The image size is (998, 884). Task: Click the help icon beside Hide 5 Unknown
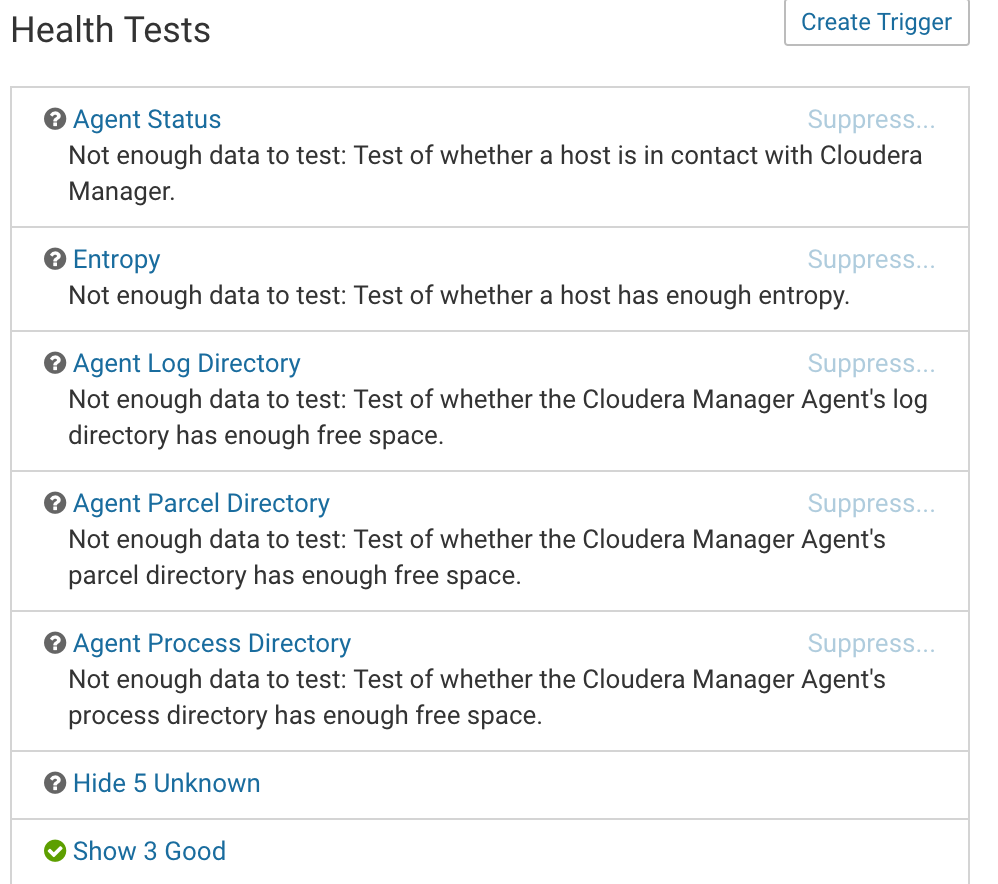pyautogui.click(x=55, y=783)
